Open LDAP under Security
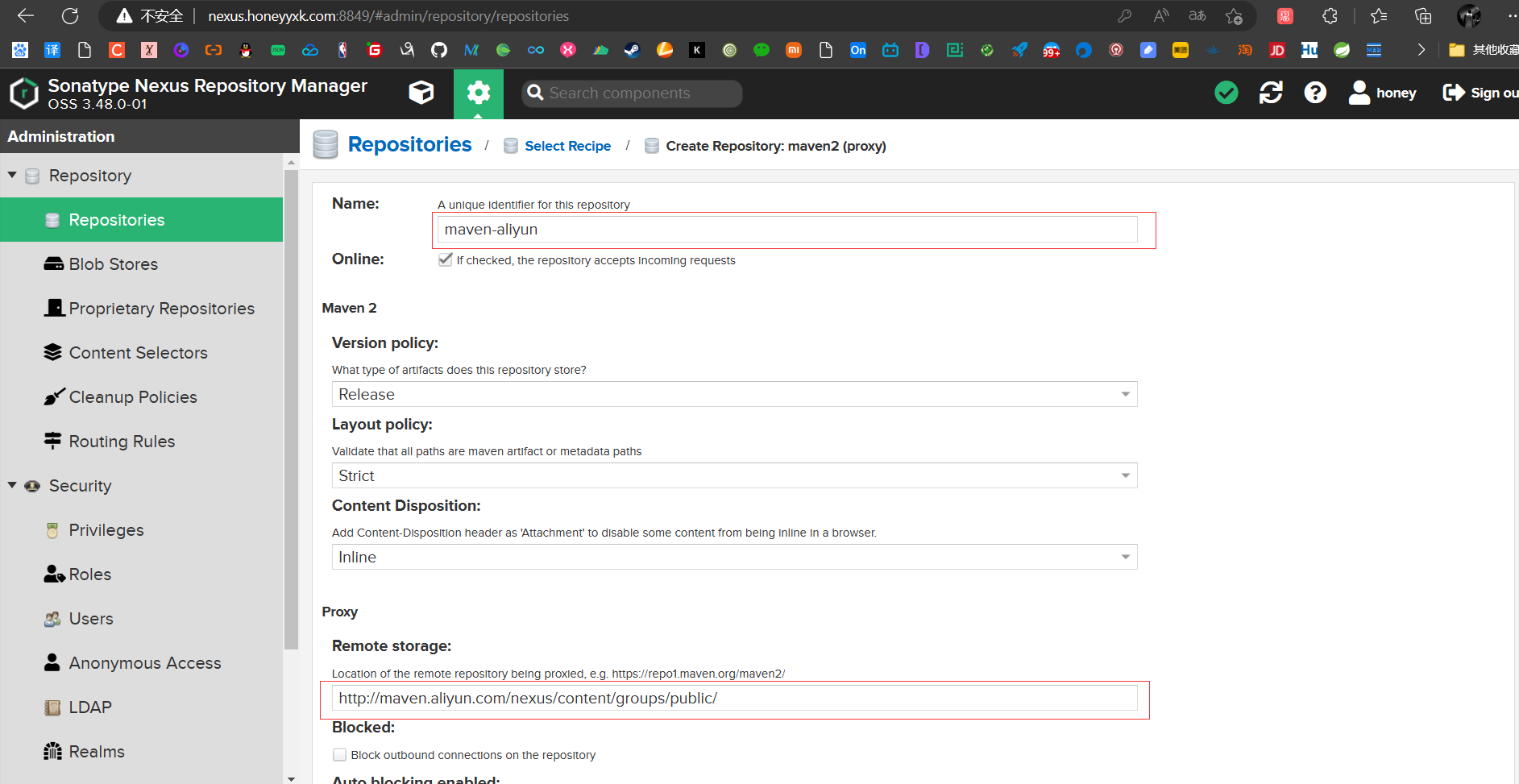 pos(141,707)
